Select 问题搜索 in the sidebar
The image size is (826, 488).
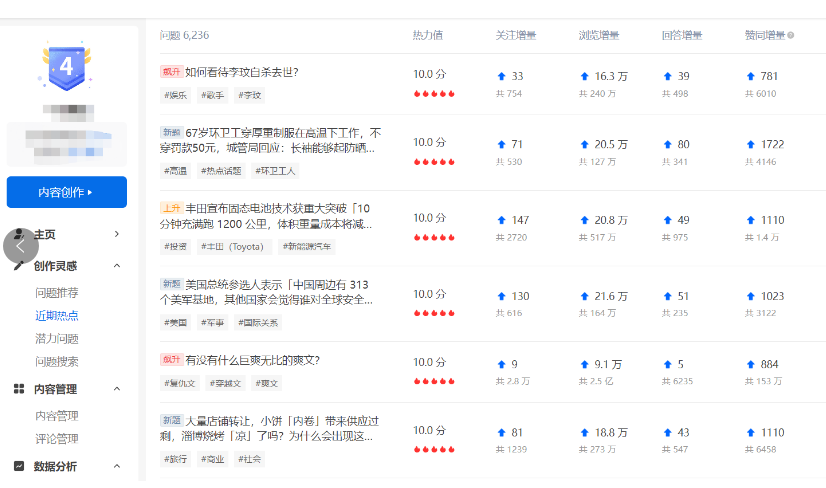coord(57,362)
